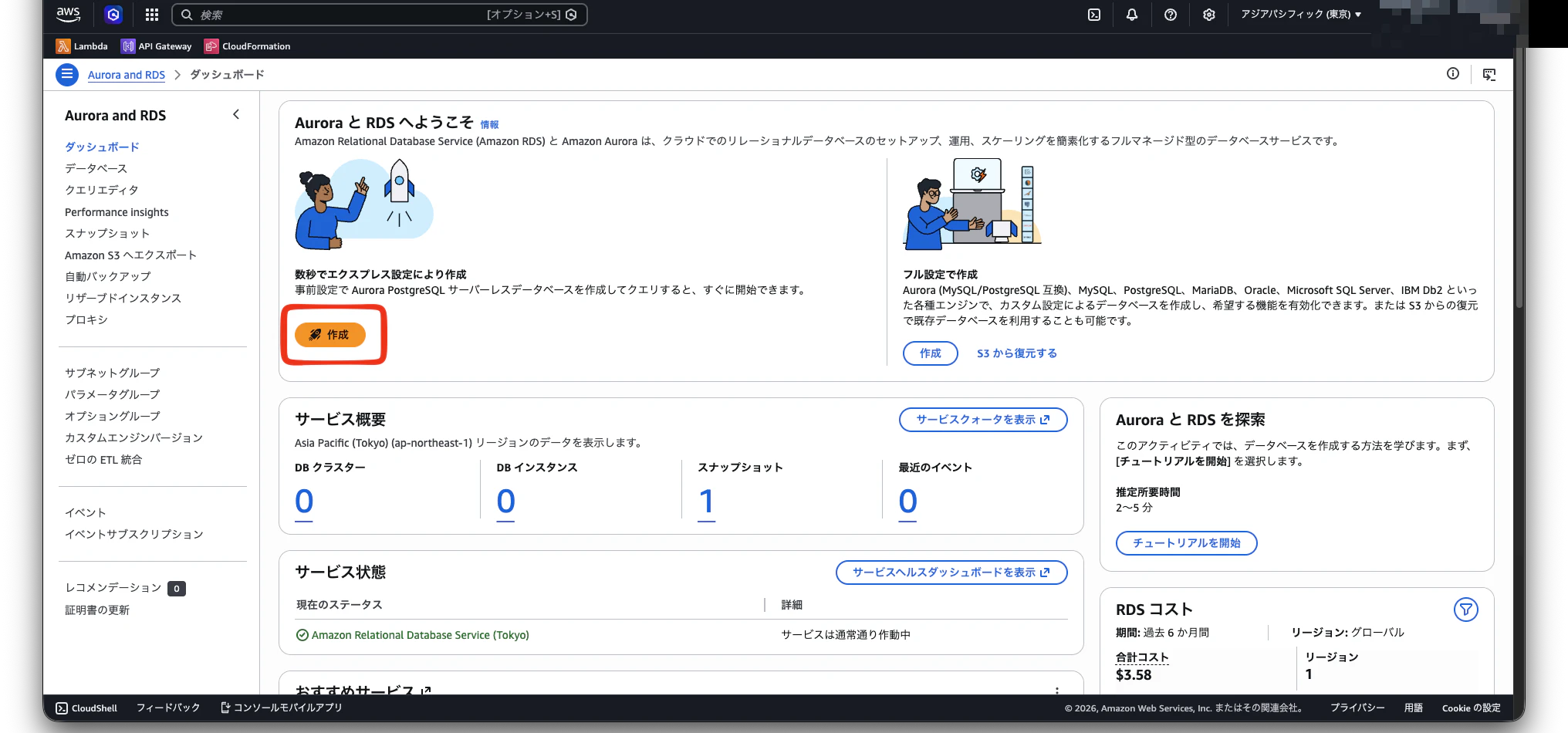
Task: Click チュートリアルを開始 button
Action: pyautogui.click(x=1187, y=543)
